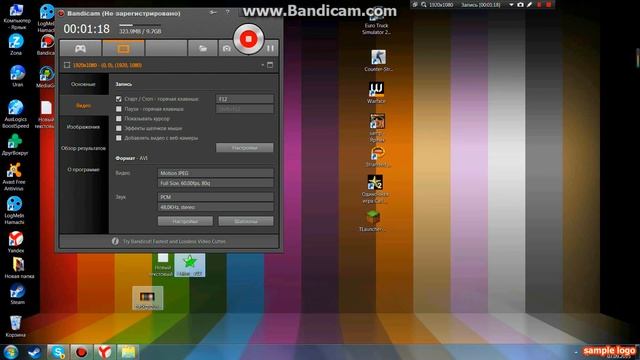Toggle Старт / Стоп hotkey checkbox

tap(119, 99)
